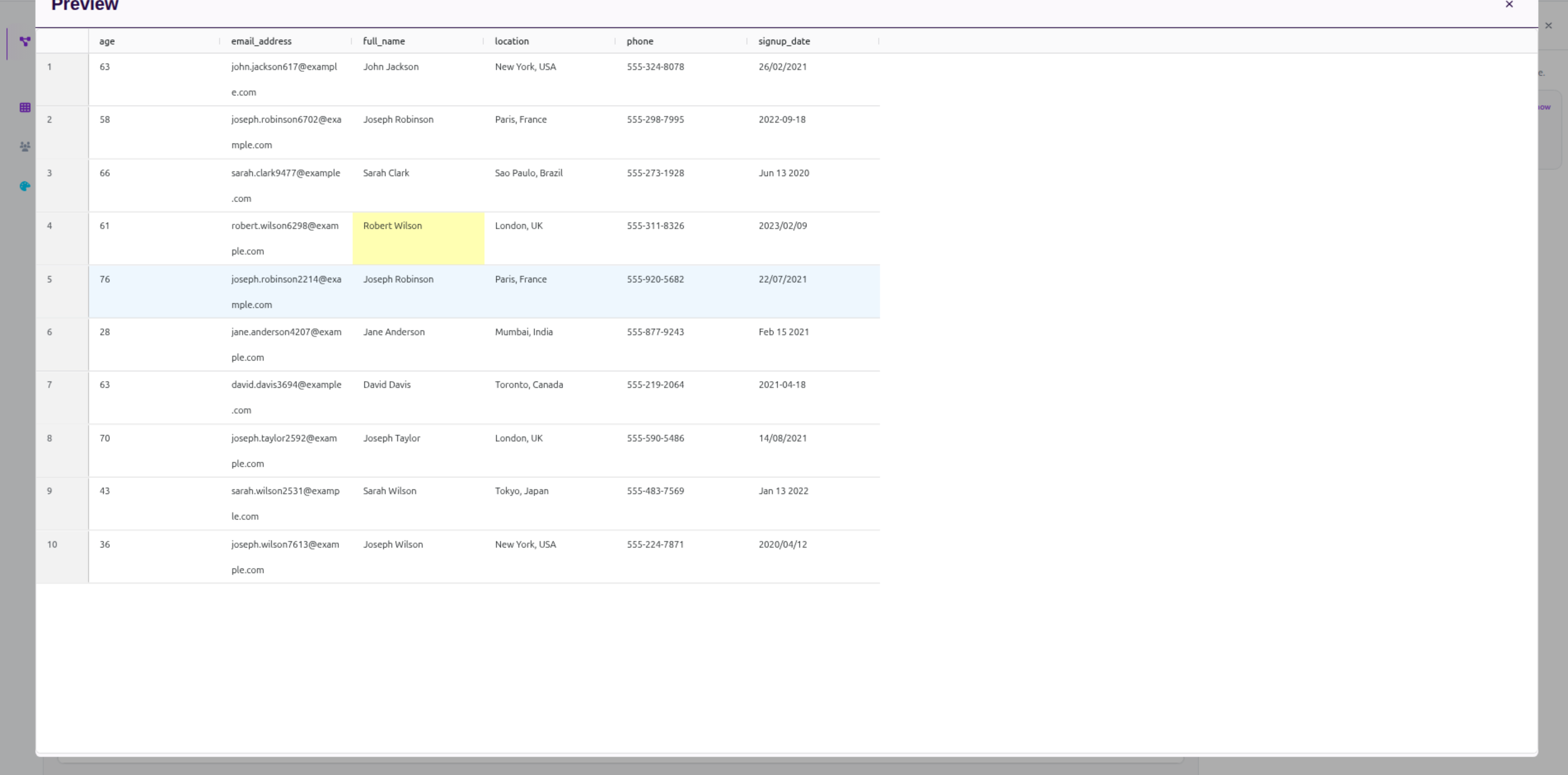This screenshot has width=1568, height=775.
Task: Click the Jane Anderson name cell
Action: [419, 345]
